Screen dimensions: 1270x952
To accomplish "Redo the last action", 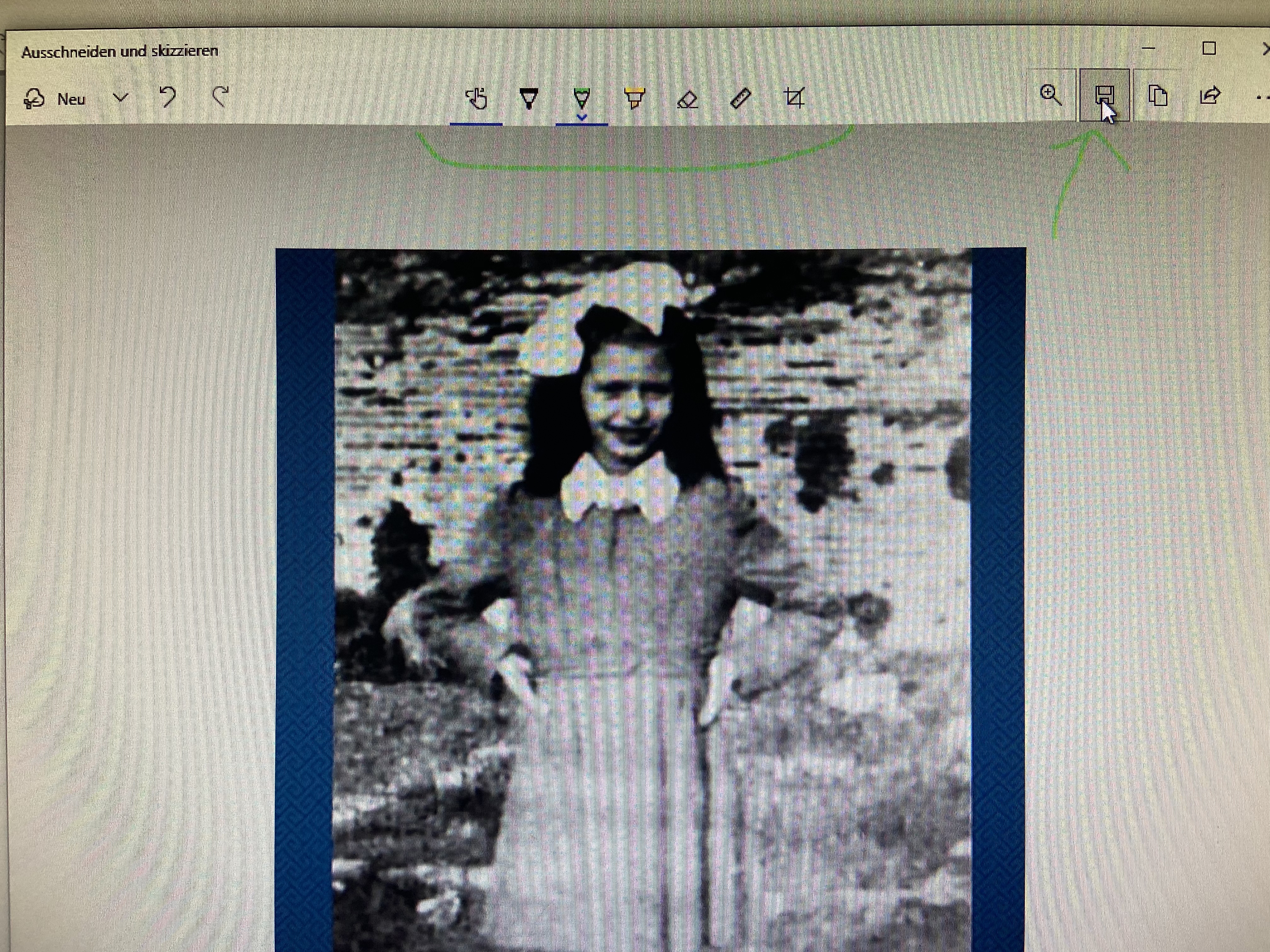I will (221, 97).
